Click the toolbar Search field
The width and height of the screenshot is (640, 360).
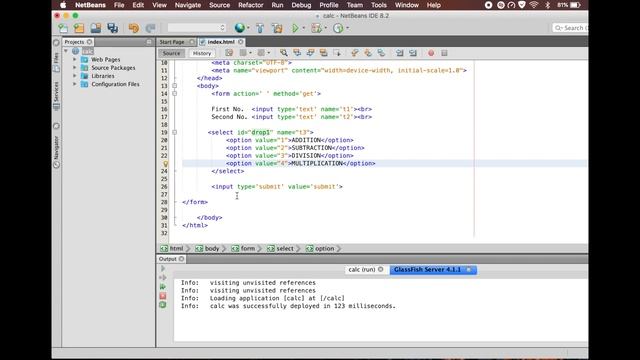(570, 28)
